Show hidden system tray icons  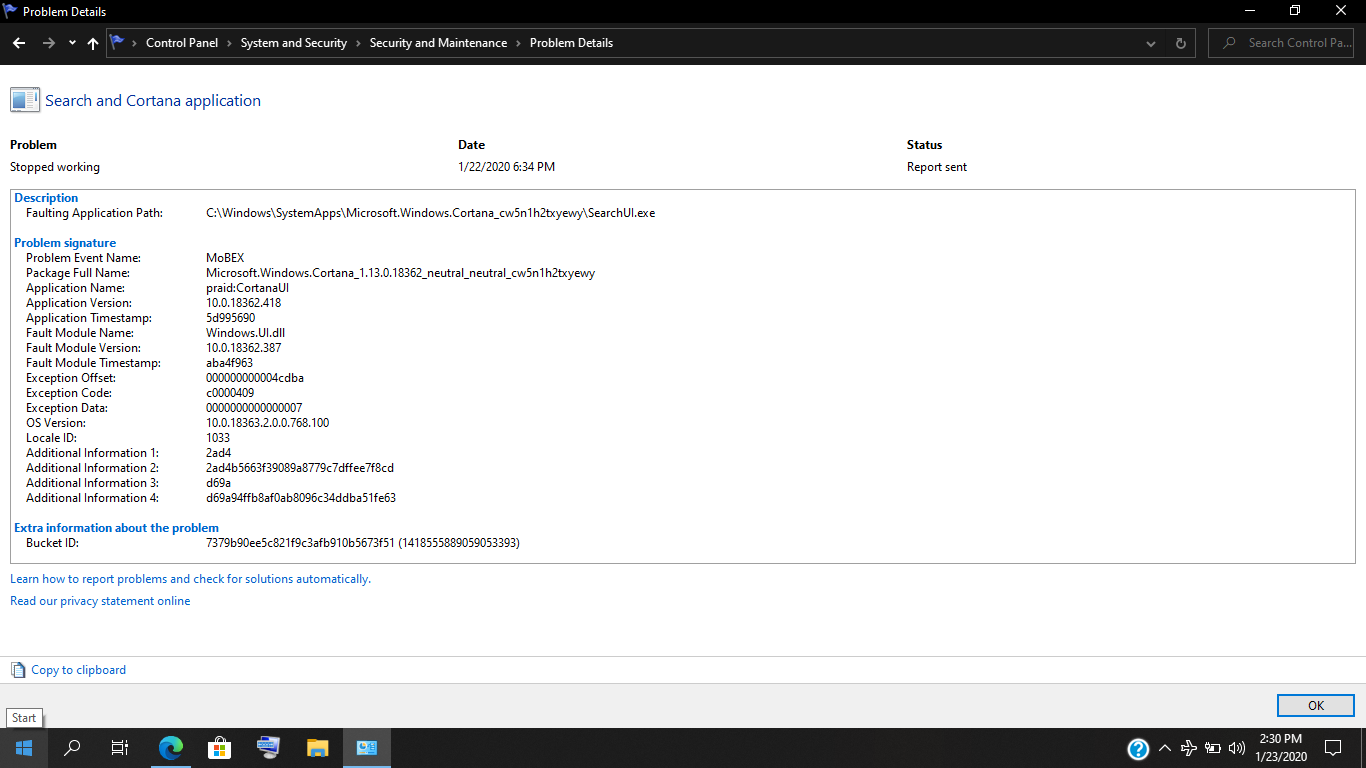[1165, 747]
